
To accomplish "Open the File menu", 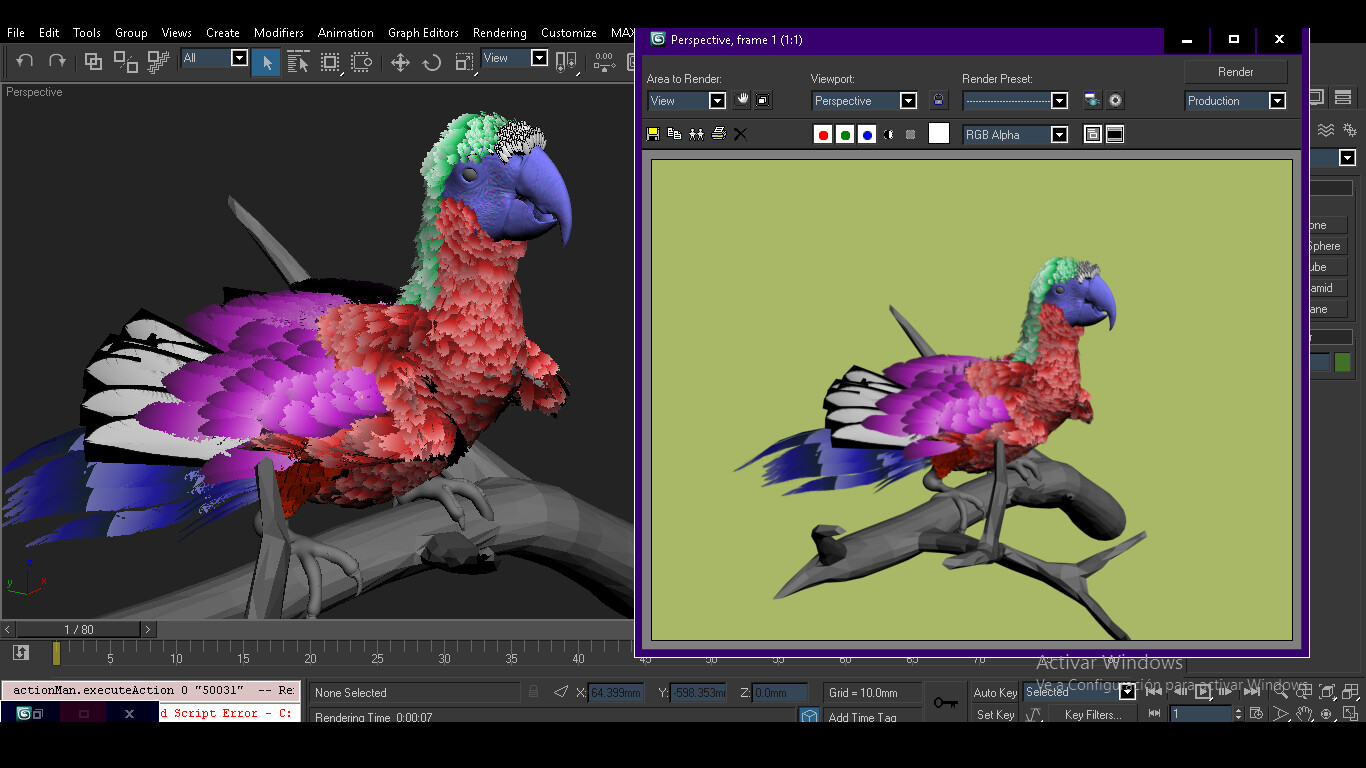I will tap(16, 33).
